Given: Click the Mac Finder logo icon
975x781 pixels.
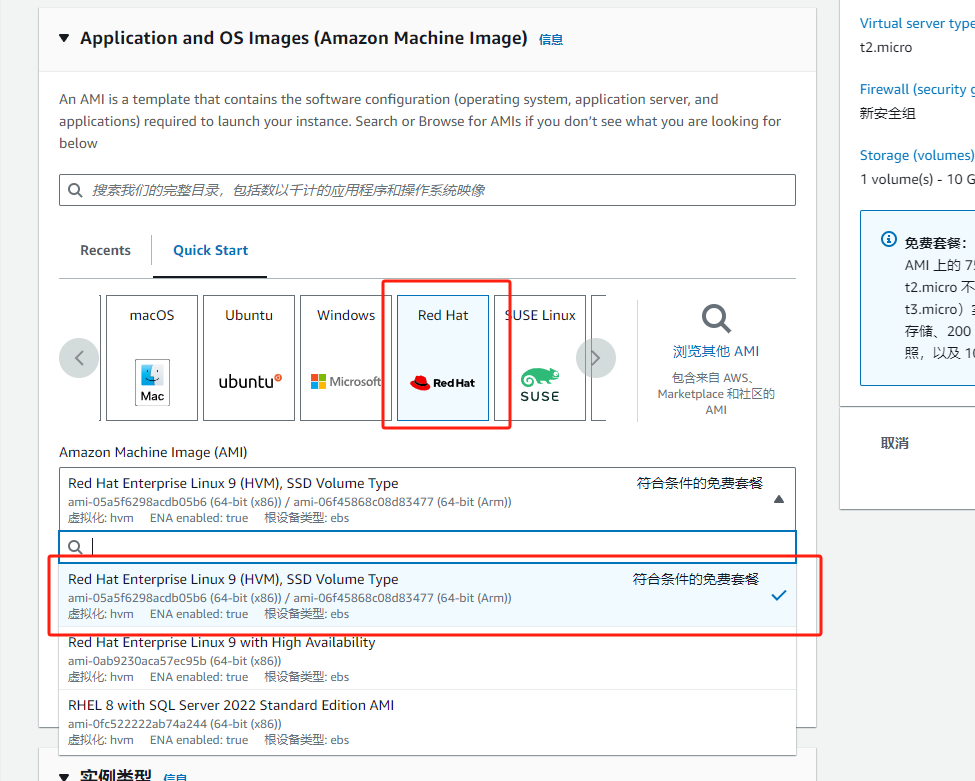Looking at the screenshot, I should pos(152,382).
